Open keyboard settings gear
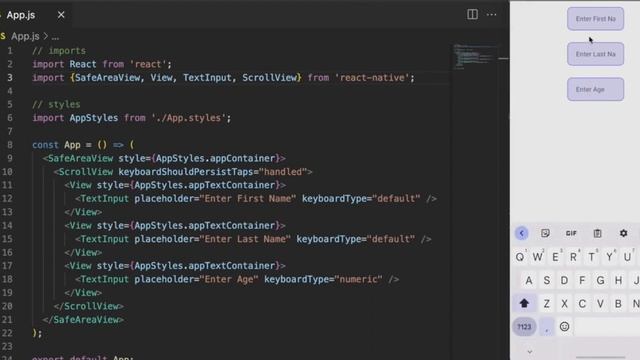 point(623,233)
